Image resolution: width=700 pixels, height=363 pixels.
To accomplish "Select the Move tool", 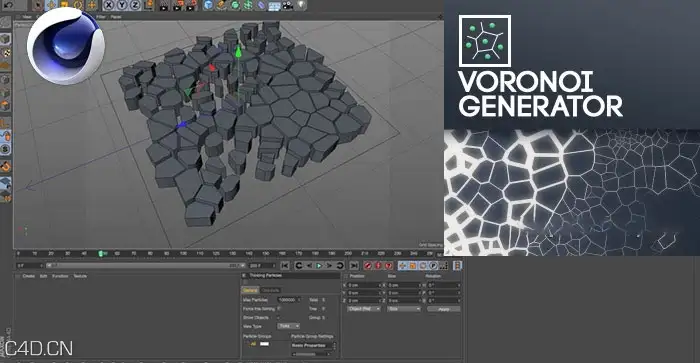I will tap(51, 5).
